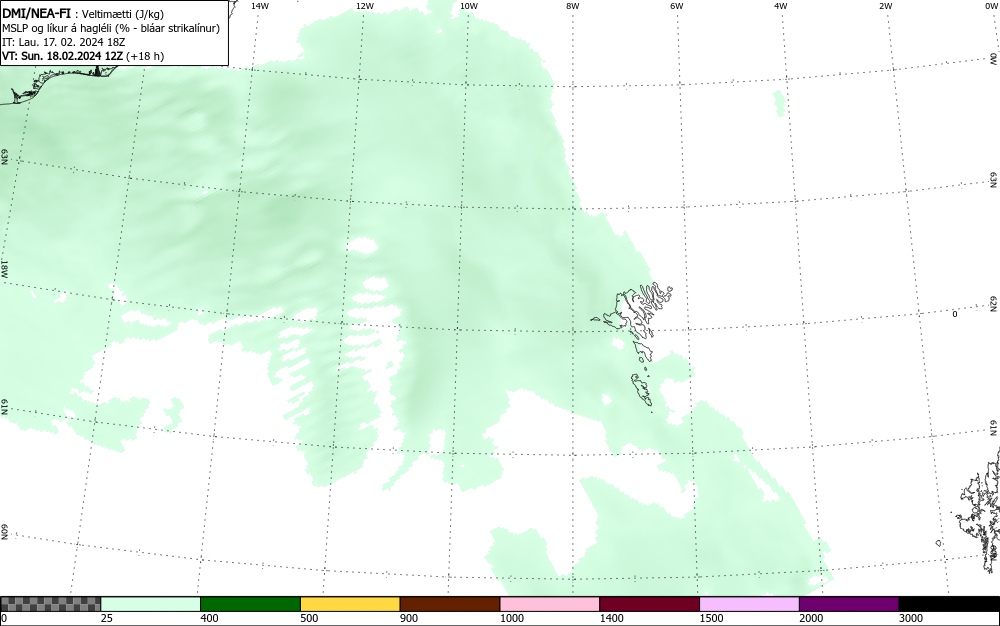Click the light violet 1500–2000 legend swatch

tap(749, 604)
